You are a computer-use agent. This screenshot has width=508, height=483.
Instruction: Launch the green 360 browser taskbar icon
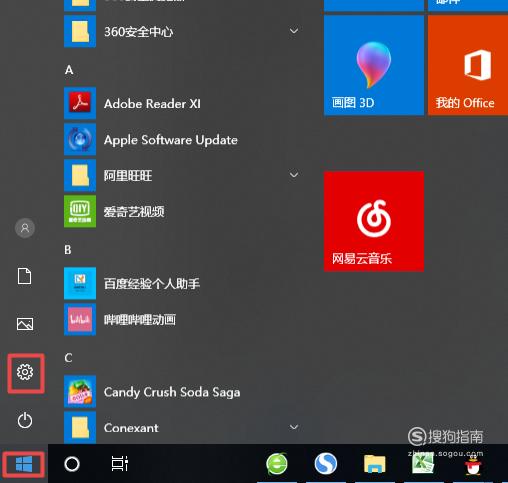pyautogui.click(x=277, y=463)
